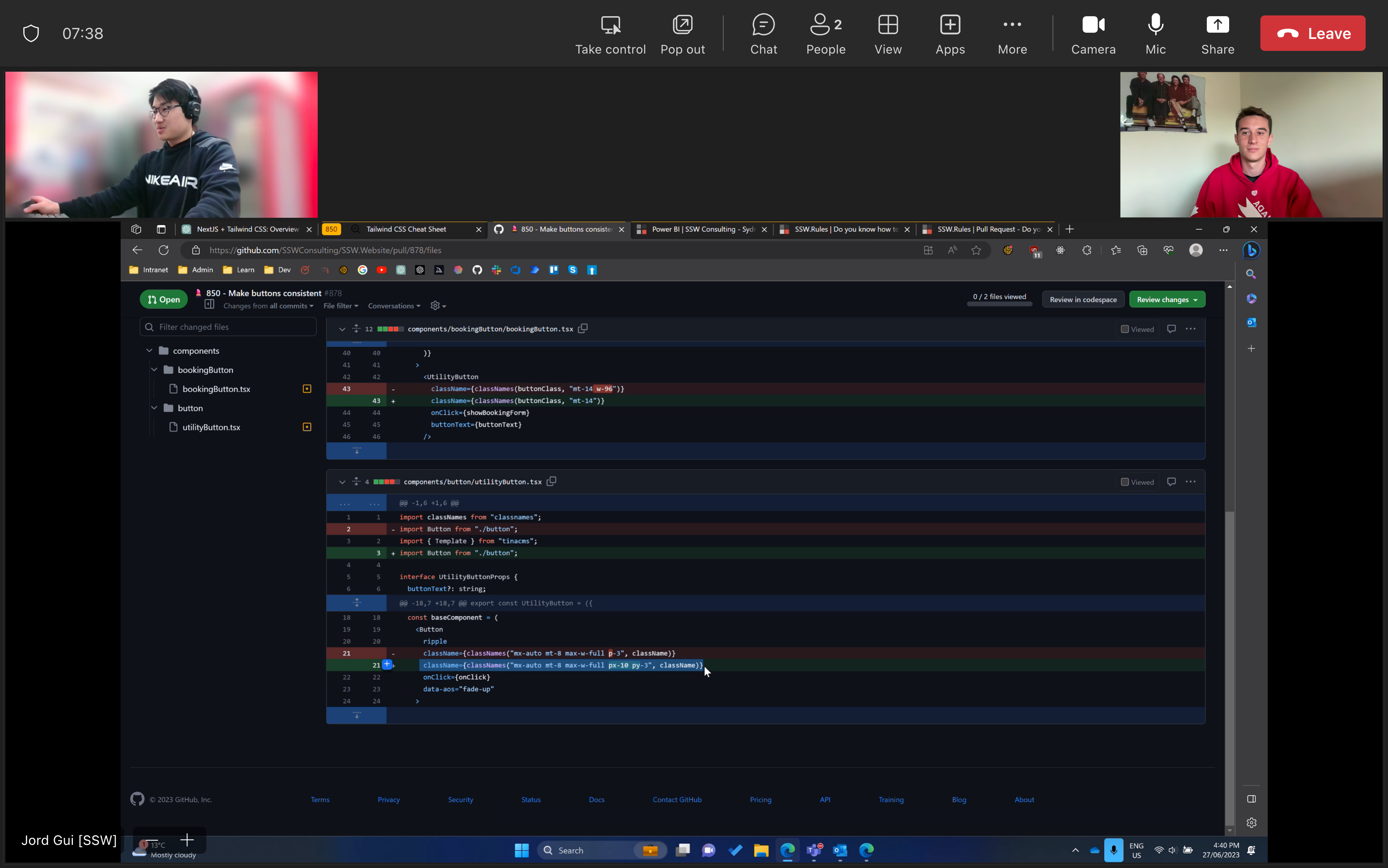Click Review in codespace button
Screen dimensions: 1388x868
click(x=1083, y=299)
